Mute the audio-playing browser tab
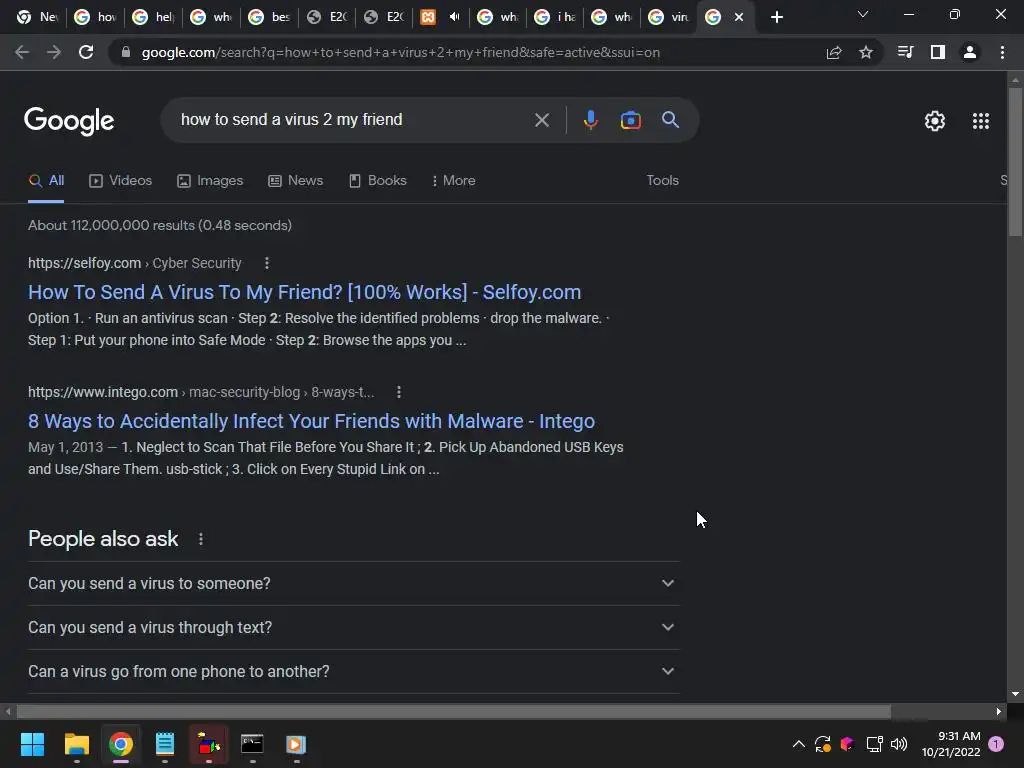The width and height of the screenshot is (1024, 768). [x=455, y=17]
